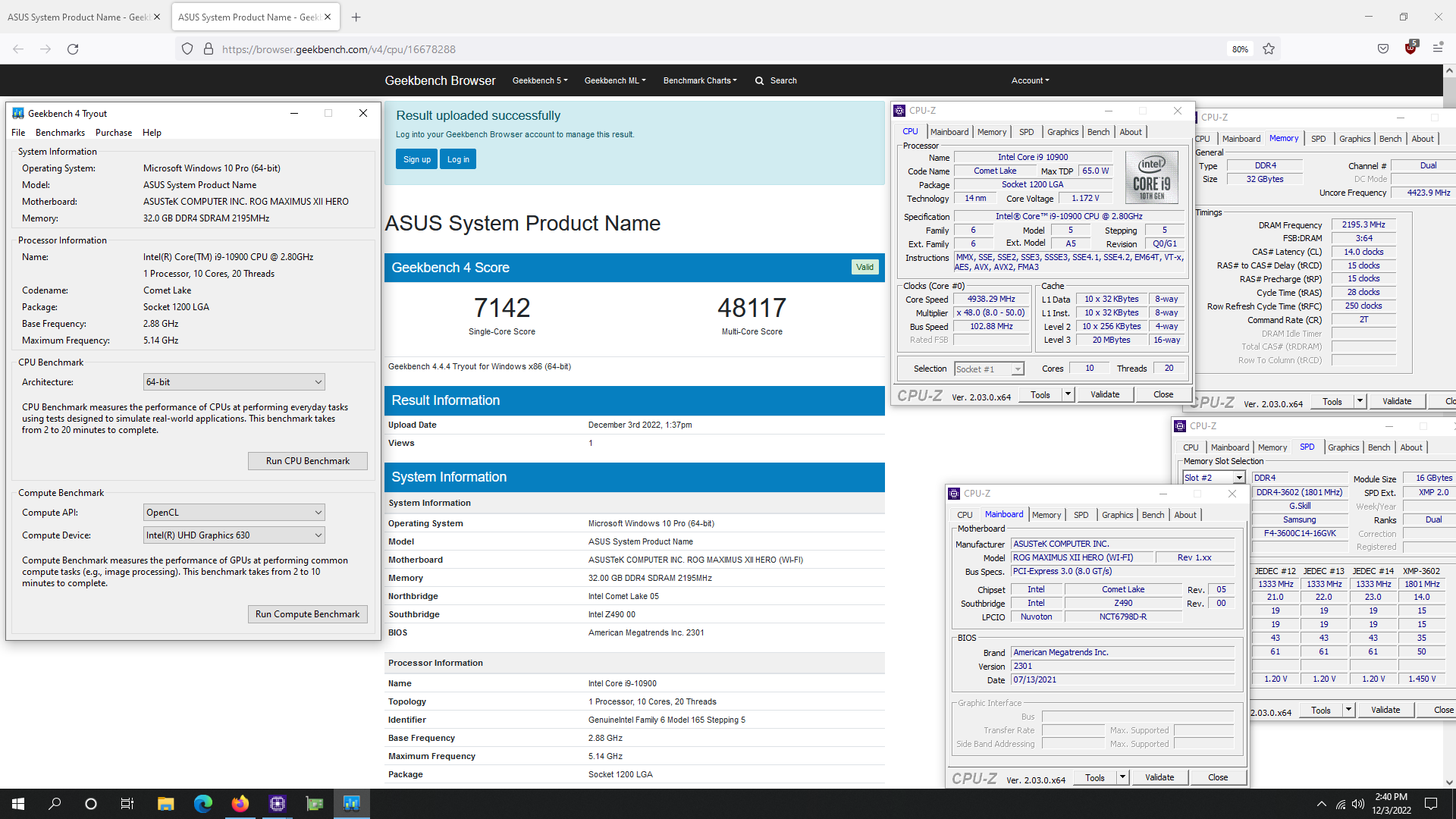Open the Pocket save icon
Screen dimensions: 1456x819
[x=1383, y=49]
